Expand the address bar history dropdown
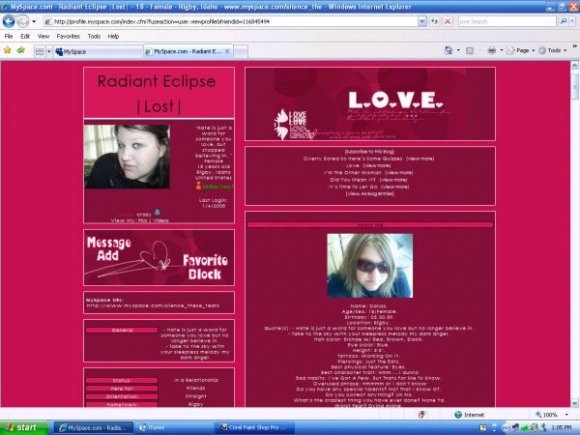580x435 pixels. tap(422, 22)
